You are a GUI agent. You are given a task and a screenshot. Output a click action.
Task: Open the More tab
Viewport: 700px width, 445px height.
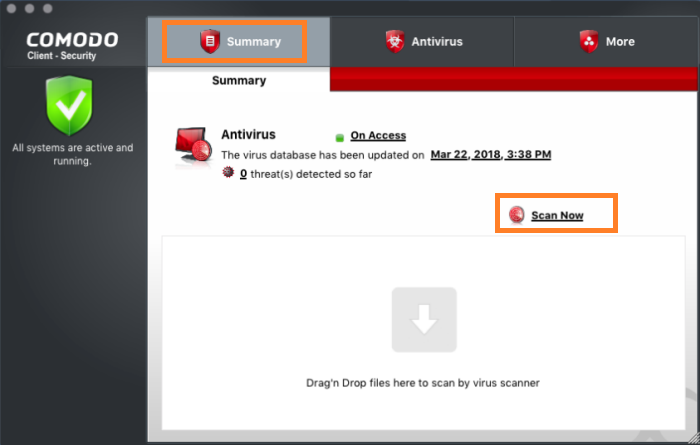tap(606, 42)
